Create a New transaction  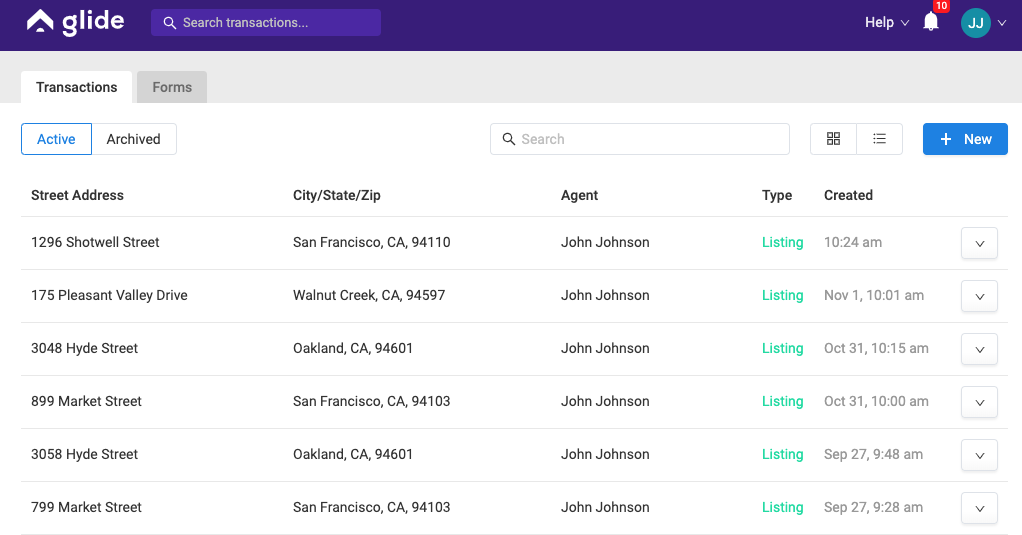tap(965, 139)
